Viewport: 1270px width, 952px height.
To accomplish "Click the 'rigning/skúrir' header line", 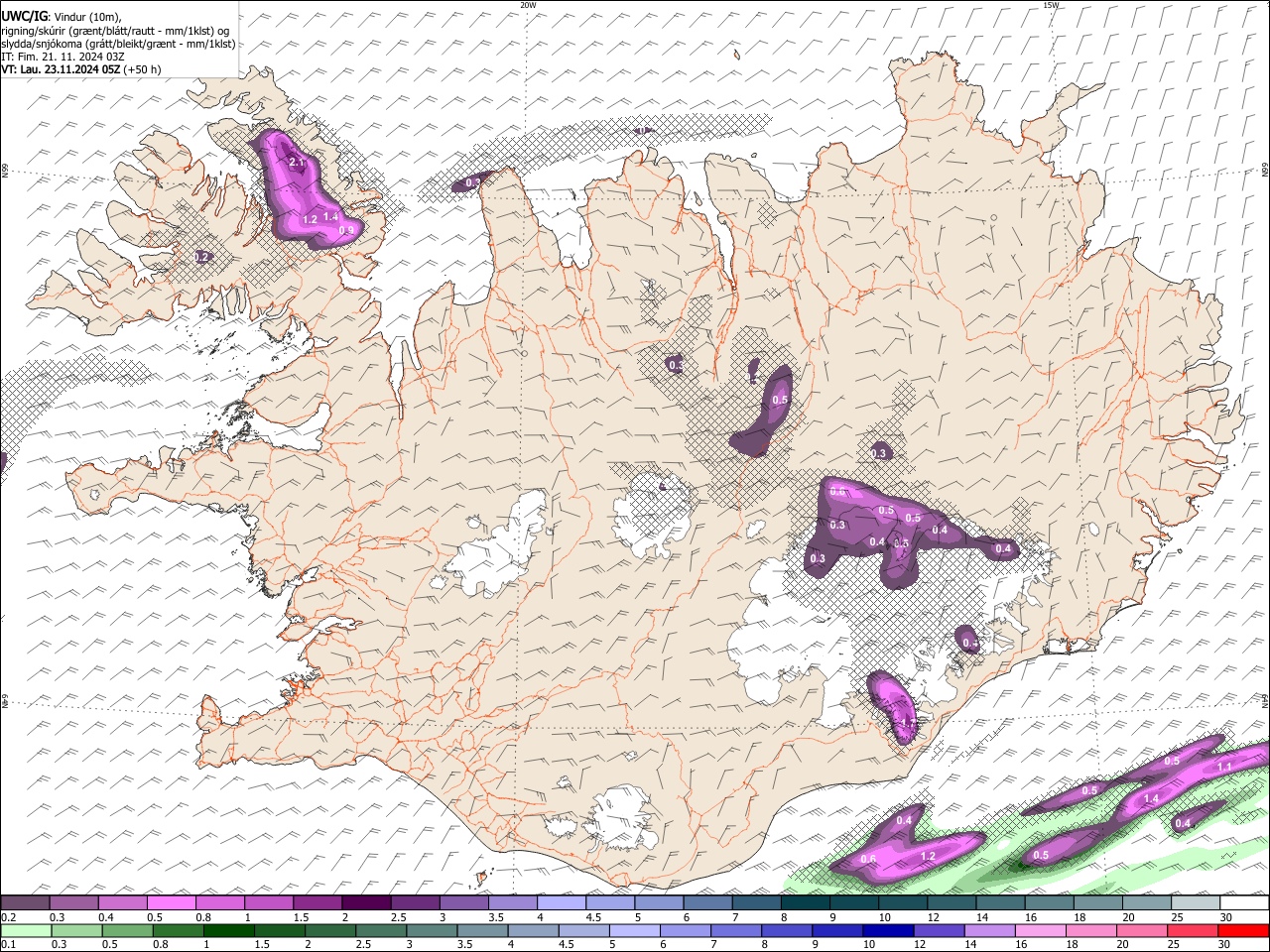I will pos(114,30).
